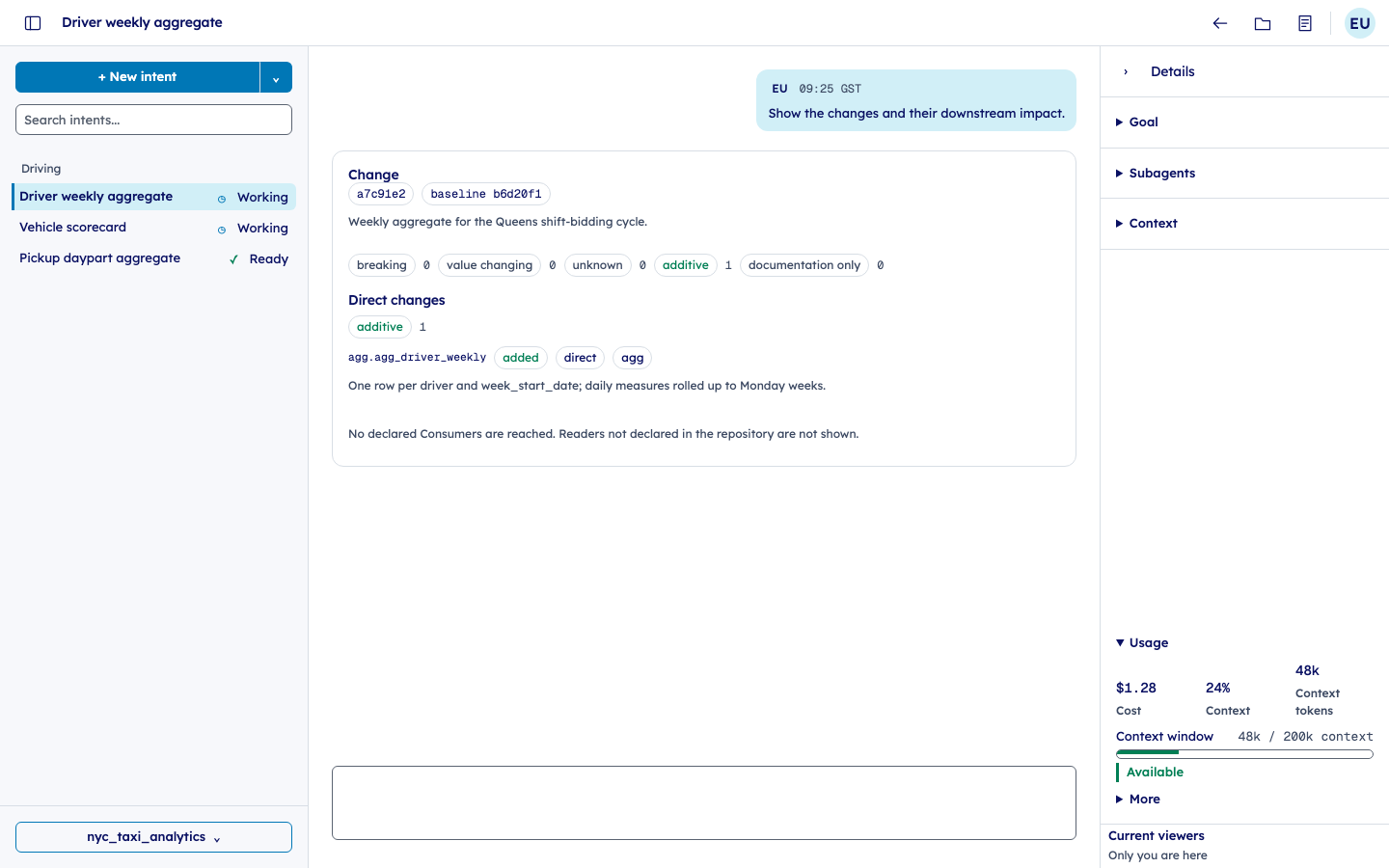
Task: Click the agg layer tag
Action: tap(633, 358)
